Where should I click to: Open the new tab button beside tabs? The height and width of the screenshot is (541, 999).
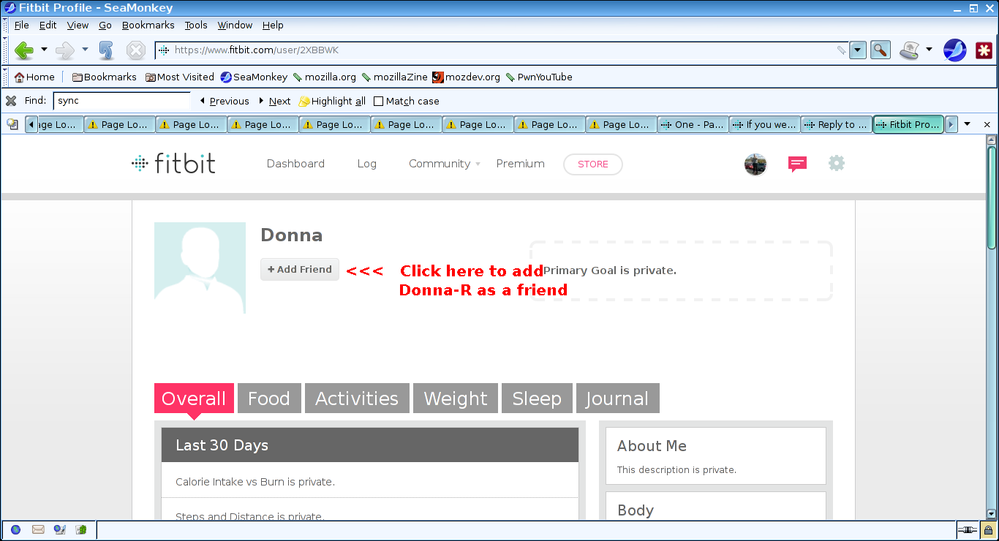(12, 124)
